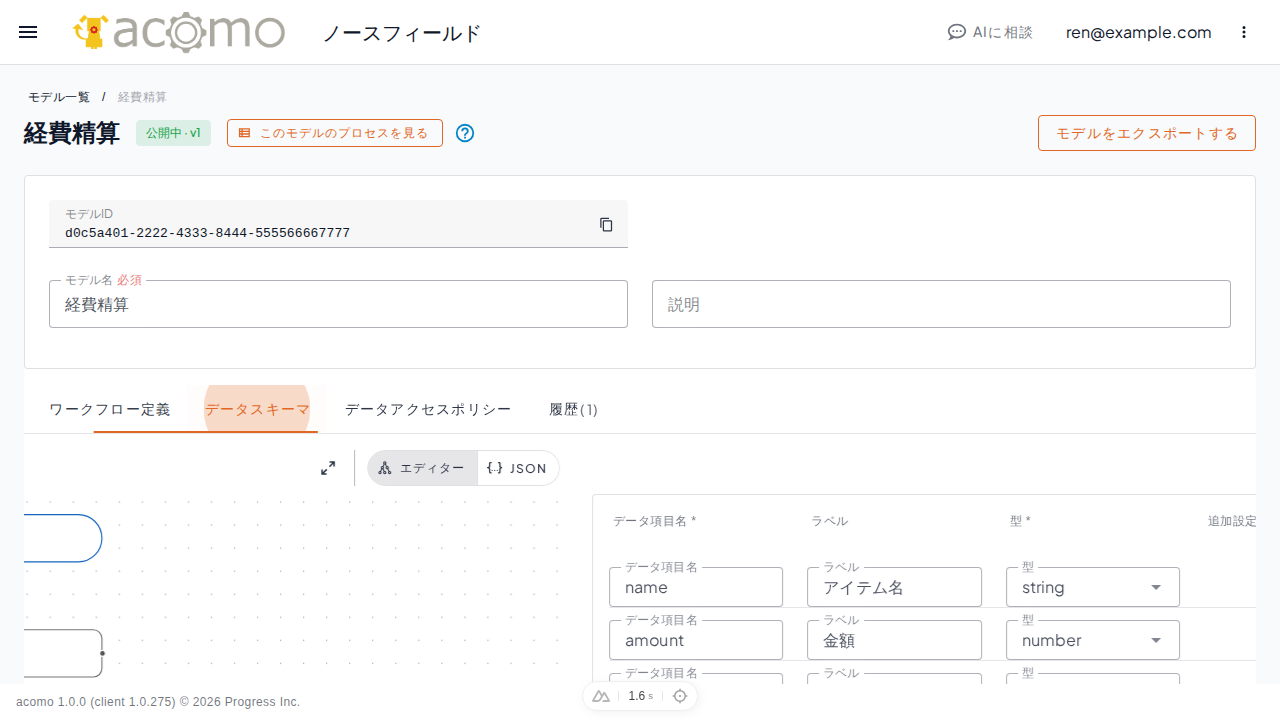Click the model ID value text

(x=207, y=233)
